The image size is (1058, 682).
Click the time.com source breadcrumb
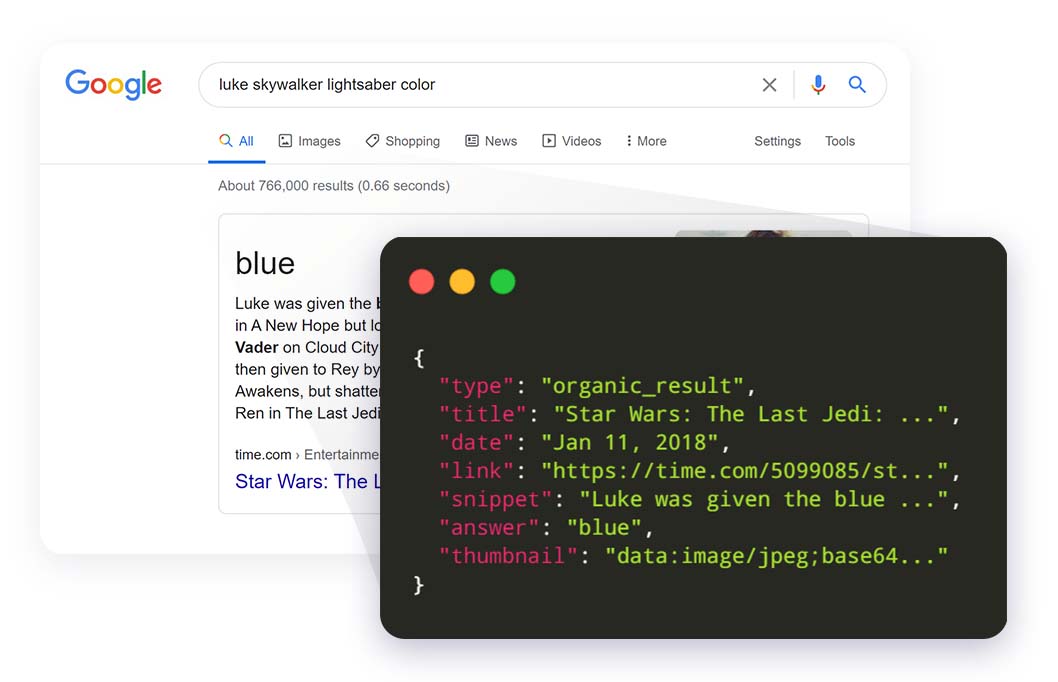tap(264, 454)
